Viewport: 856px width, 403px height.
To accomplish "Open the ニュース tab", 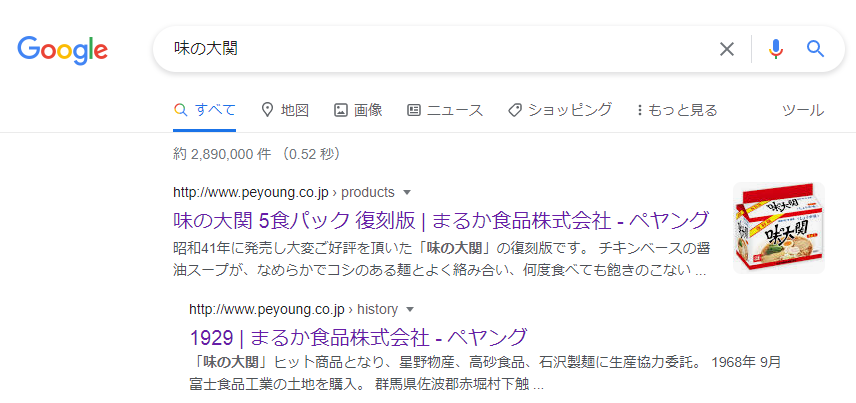I will click(x=445, y=110).
